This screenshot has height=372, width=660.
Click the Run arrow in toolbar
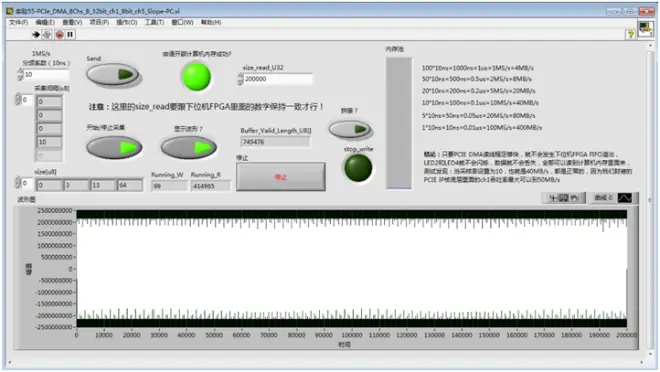[x=36, y=35]
